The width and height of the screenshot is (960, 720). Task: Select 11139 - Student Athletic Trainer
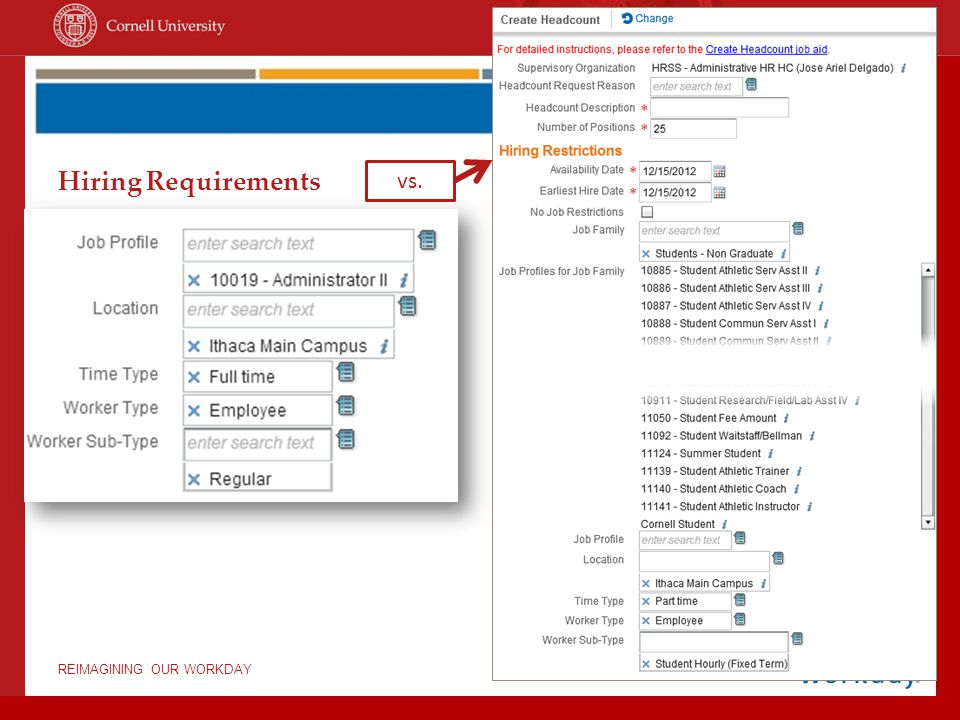point(715,471)
